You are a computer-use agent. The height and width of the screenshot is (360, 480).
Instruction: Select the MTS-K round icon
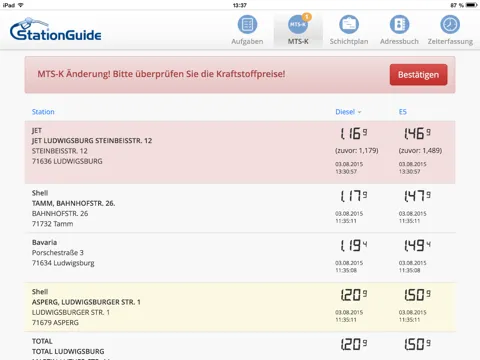298,25
